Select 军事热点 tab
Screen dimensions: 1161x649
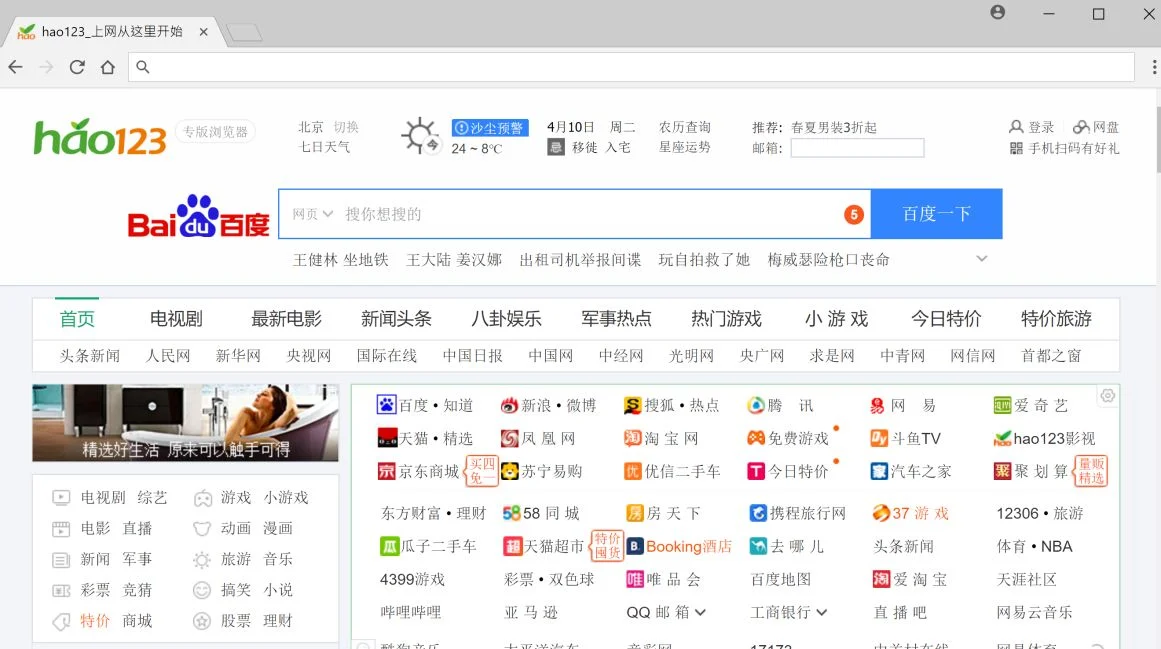pyautogui.click(x=616, y=319)
